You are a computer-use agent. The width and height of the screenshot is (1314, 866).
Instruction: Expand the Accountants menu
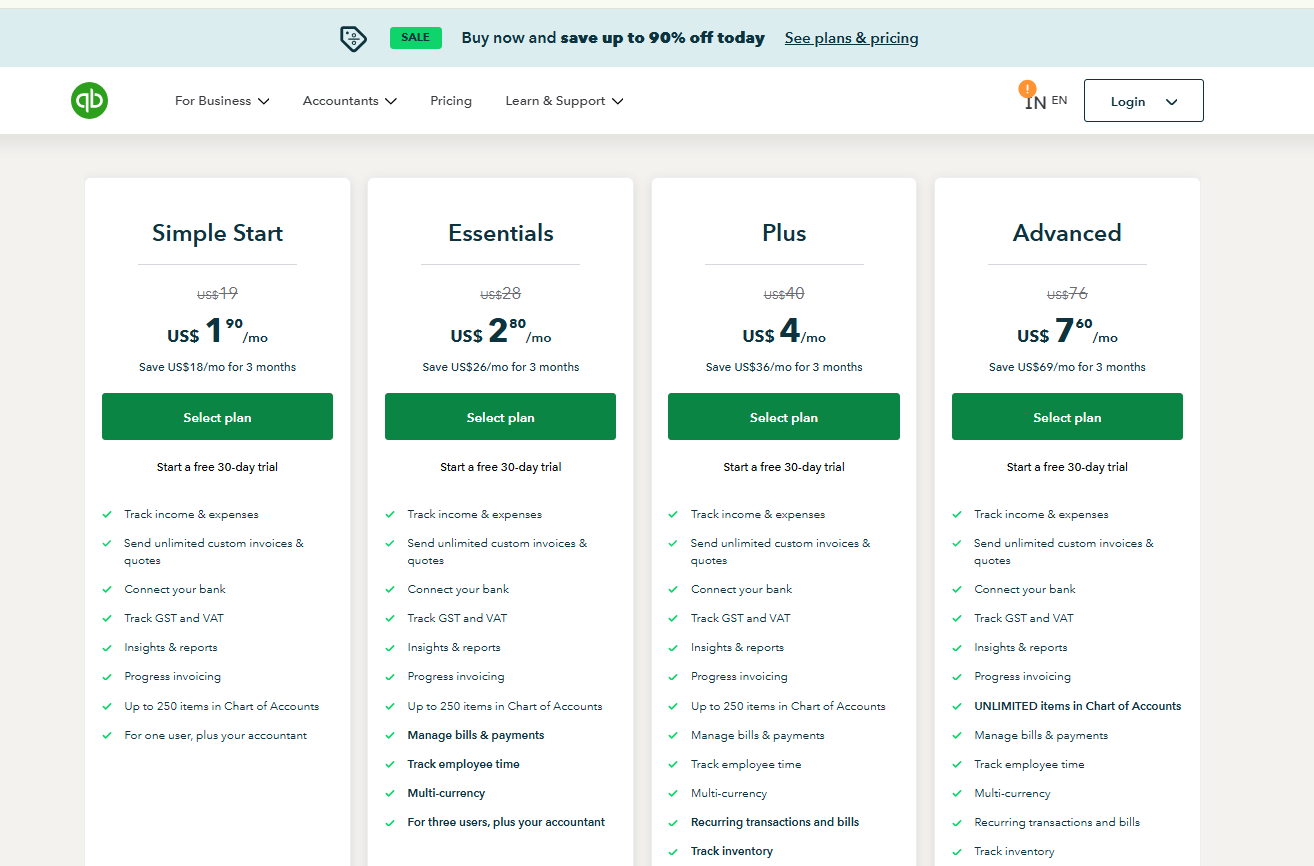pos(350,101)
